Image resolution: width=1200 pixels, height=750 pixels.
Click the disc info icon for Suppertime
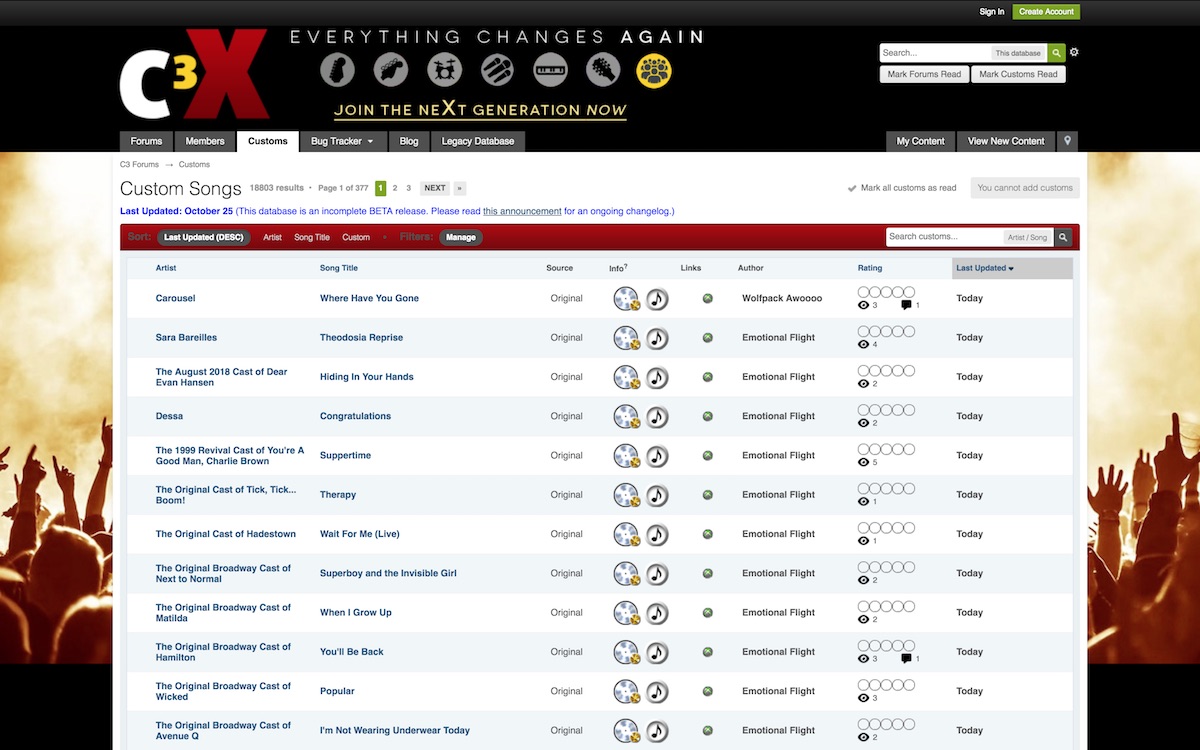pyautogui.click(x=626, y=455)
